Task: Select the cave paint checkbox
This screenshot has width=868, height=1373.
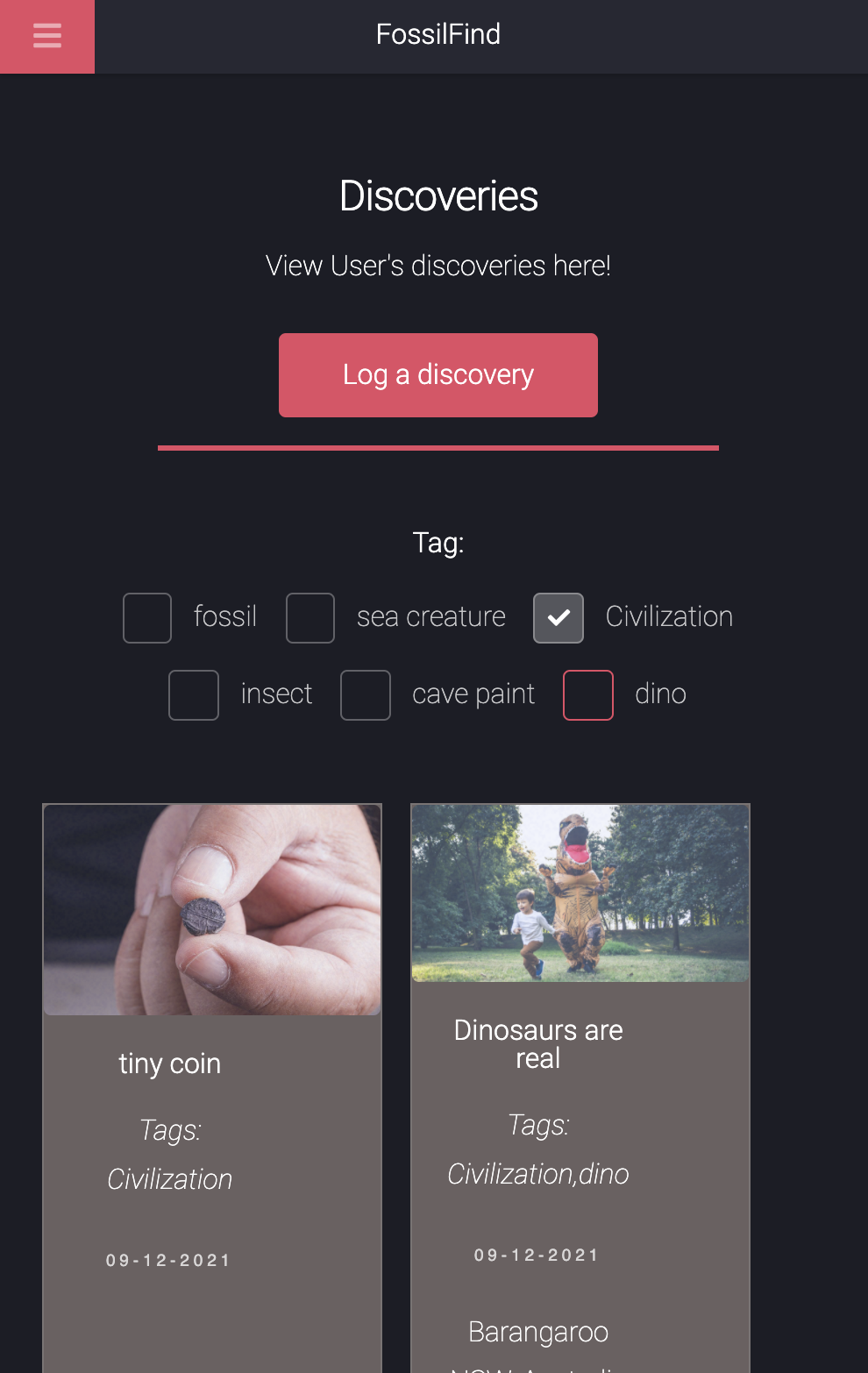Action: [x=366, y=695]
